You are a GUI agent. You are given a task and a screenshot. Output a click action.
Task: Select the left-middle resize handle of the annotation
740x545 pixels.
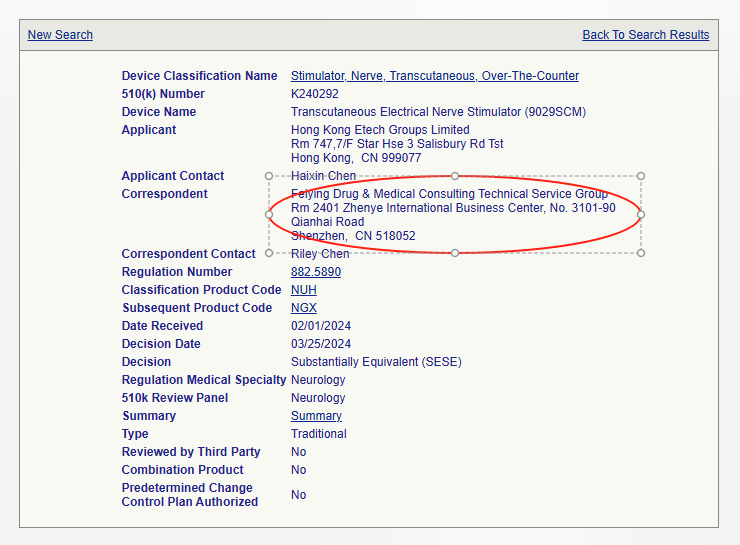(x=269, y=214)
